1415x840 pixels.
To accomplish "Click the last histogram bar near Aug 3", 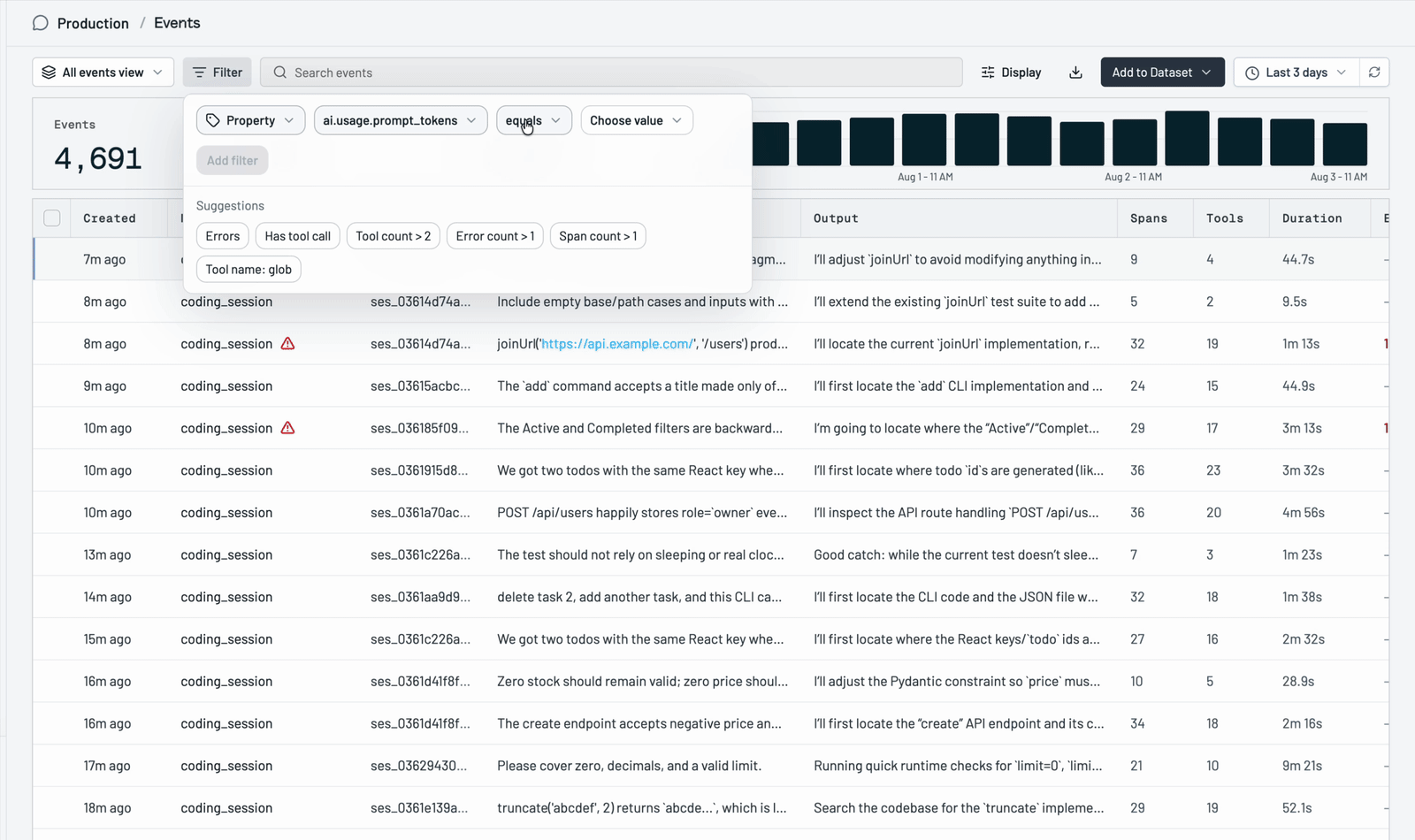I will (1345, 144).
